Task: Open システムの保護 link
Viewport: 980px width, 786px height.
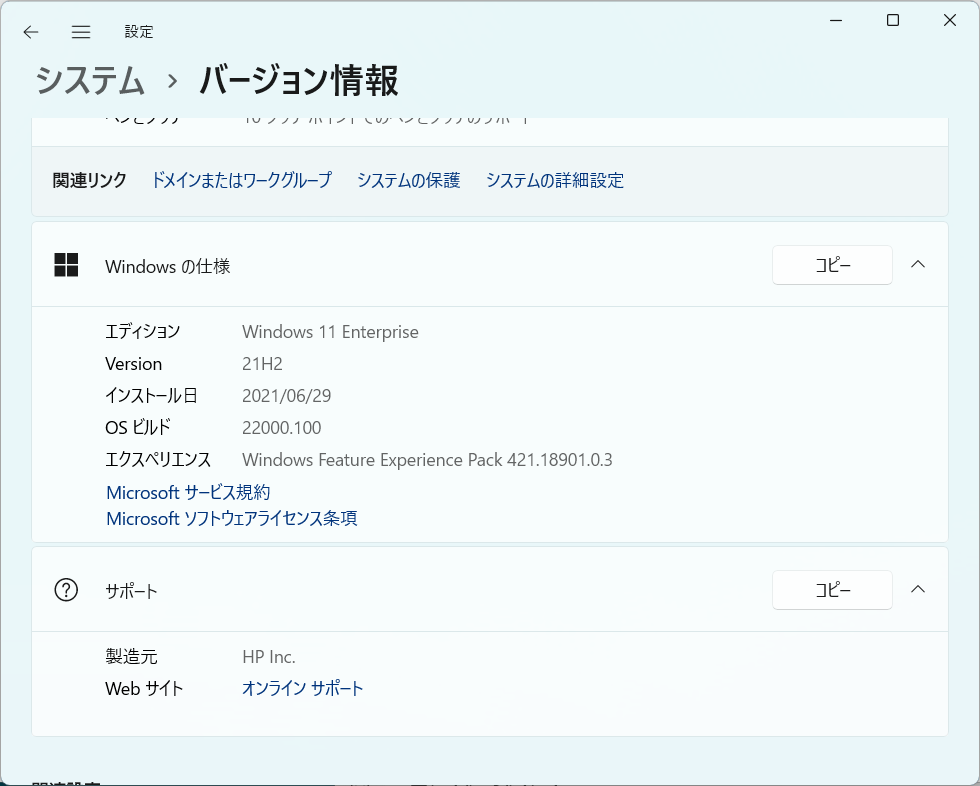Action: [x=409, y=181]
